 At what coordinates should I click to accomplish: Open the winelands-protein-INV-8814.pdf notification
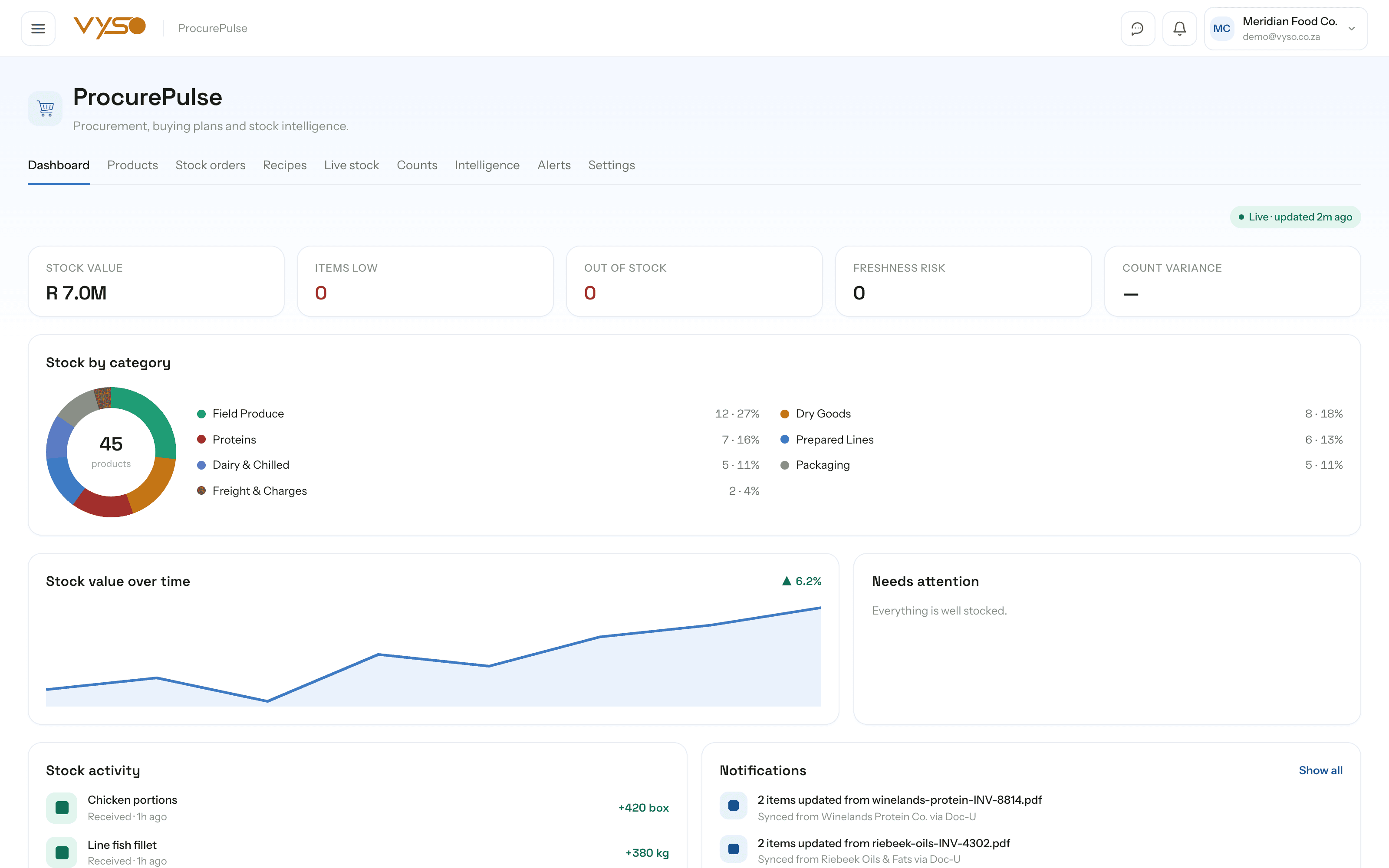pyautogui.click(x=1031, y=808)
